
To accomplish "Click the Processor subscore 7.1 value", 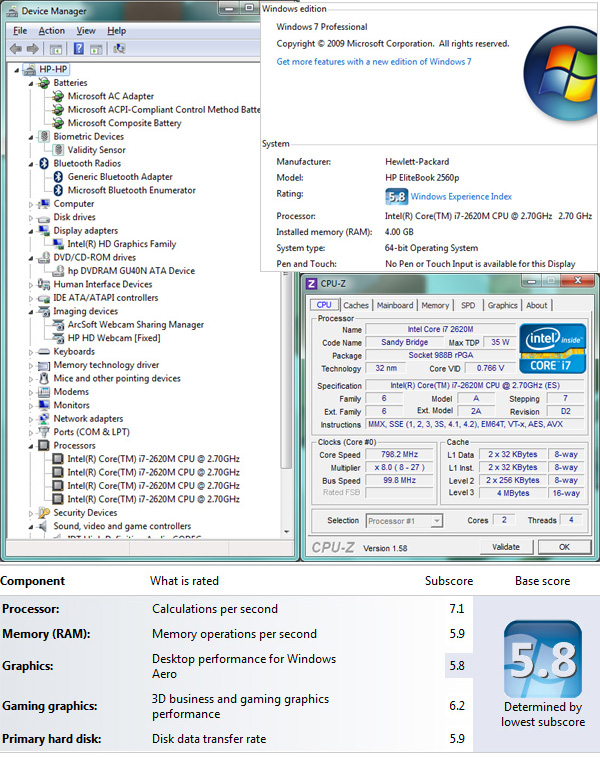I will 457,609.
